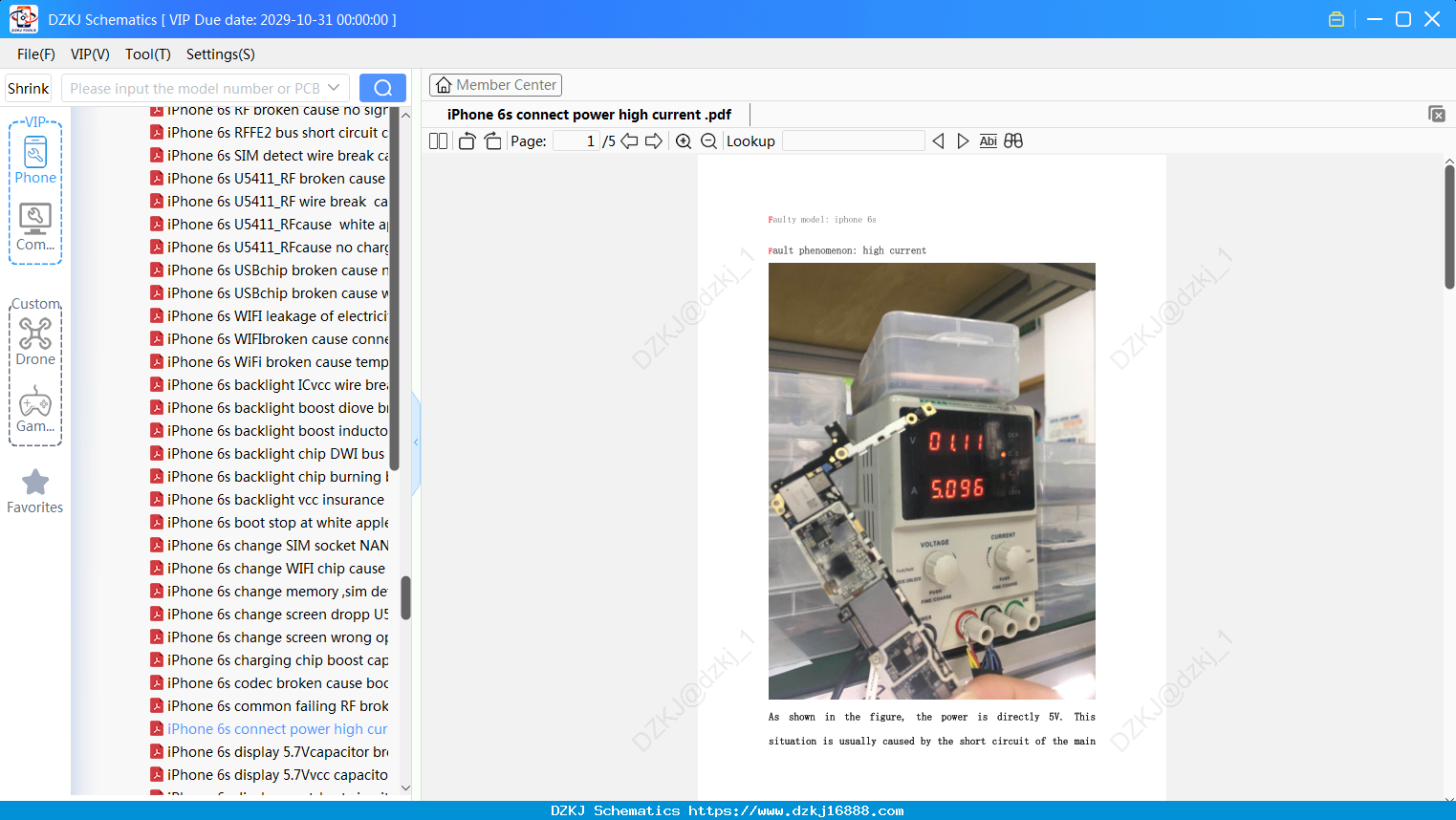Open the VIP(V) menu
Viewport: 1456px width, 820px height.
90,54
